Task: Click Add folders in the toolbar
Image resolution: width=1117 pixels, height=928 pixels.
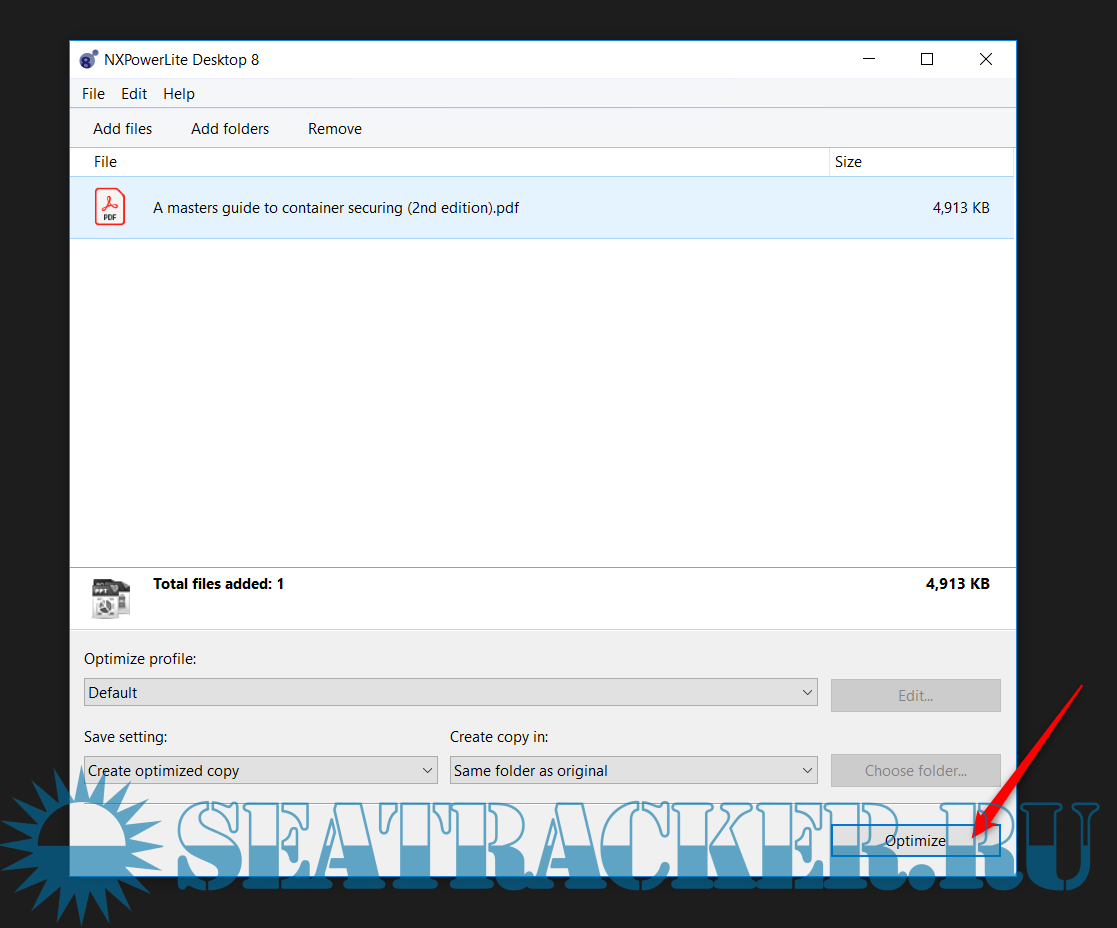Action: (x=230, y=129)
